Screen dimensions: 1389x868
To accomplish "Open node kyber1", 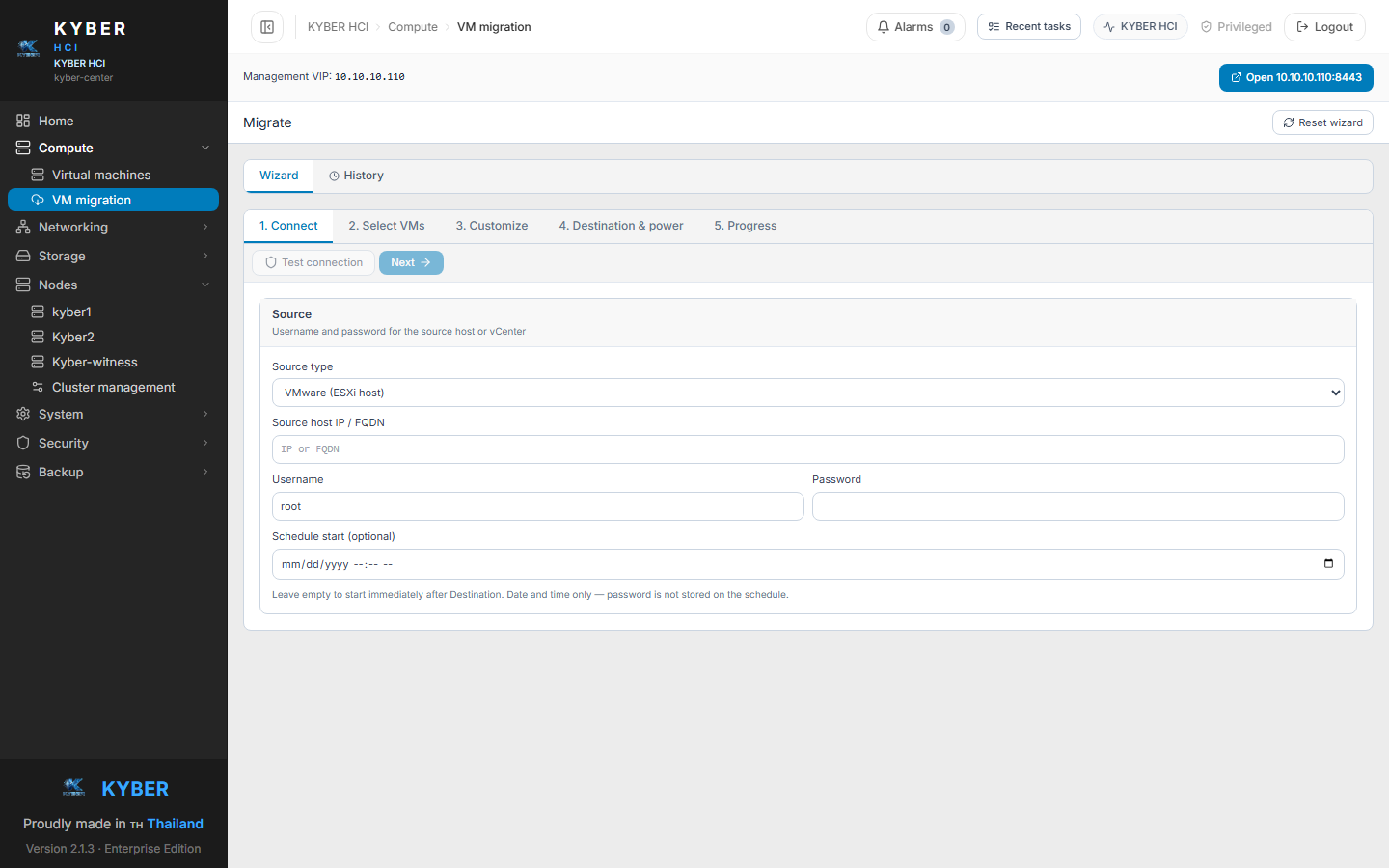I will 114,312.
